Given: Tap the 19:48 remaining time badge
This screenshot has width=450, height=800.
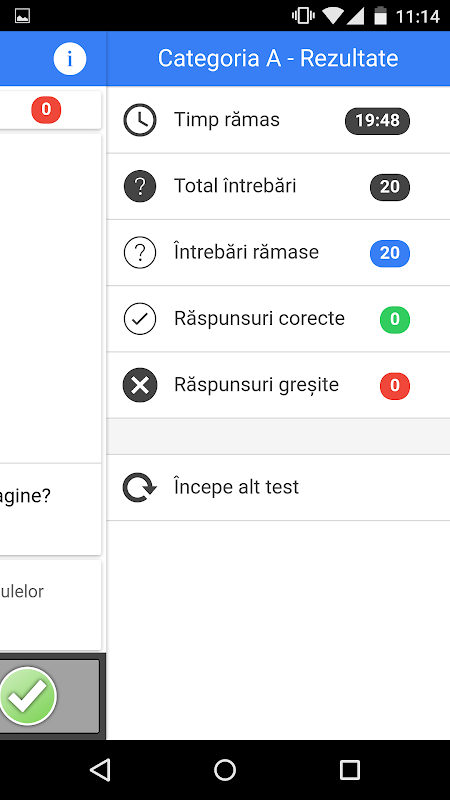Looking at the screenshot, I should tap(378, 121).
